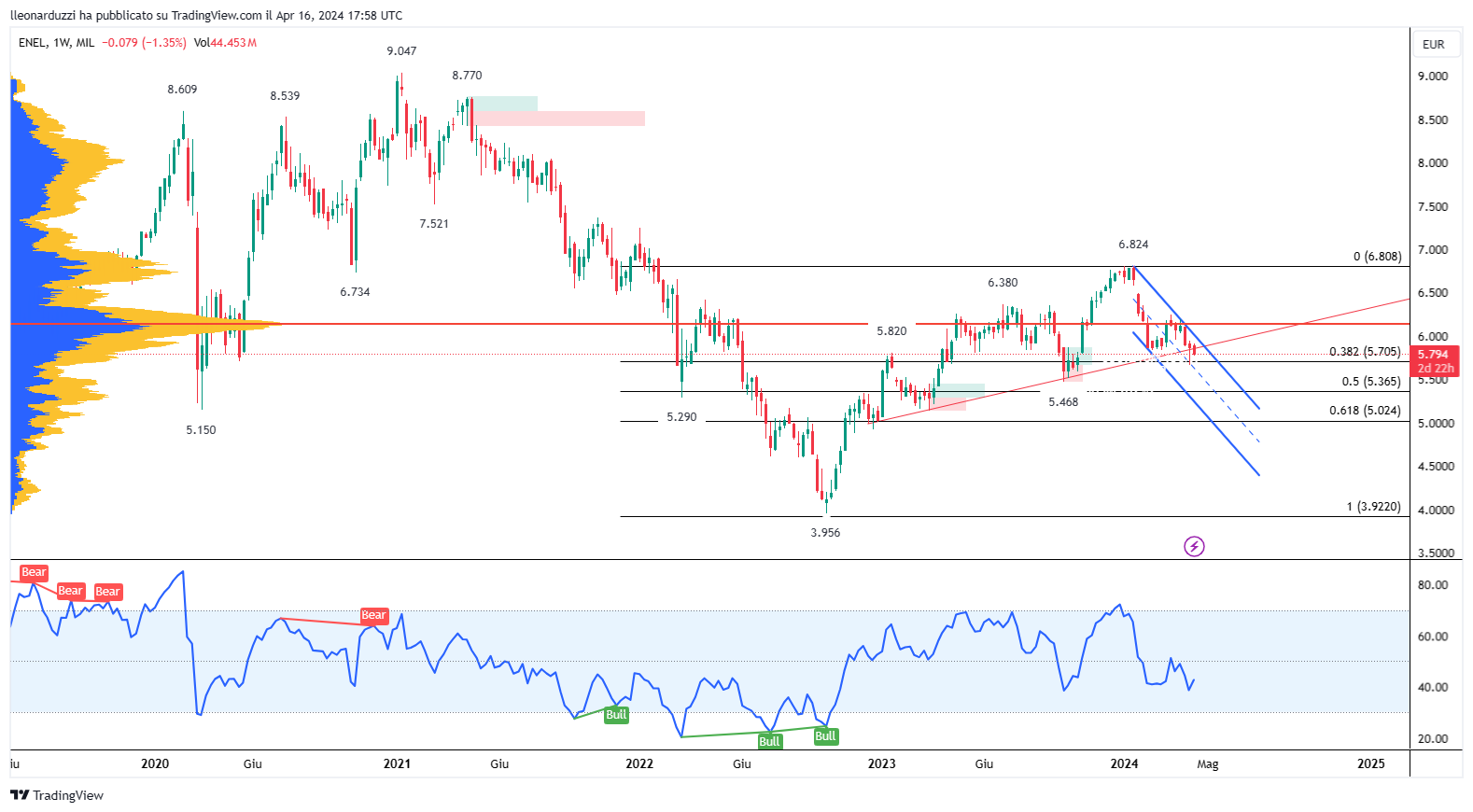The image size is (1473, 812).
Task: Click the 6.734 low price label
Action: click(355, 292)
